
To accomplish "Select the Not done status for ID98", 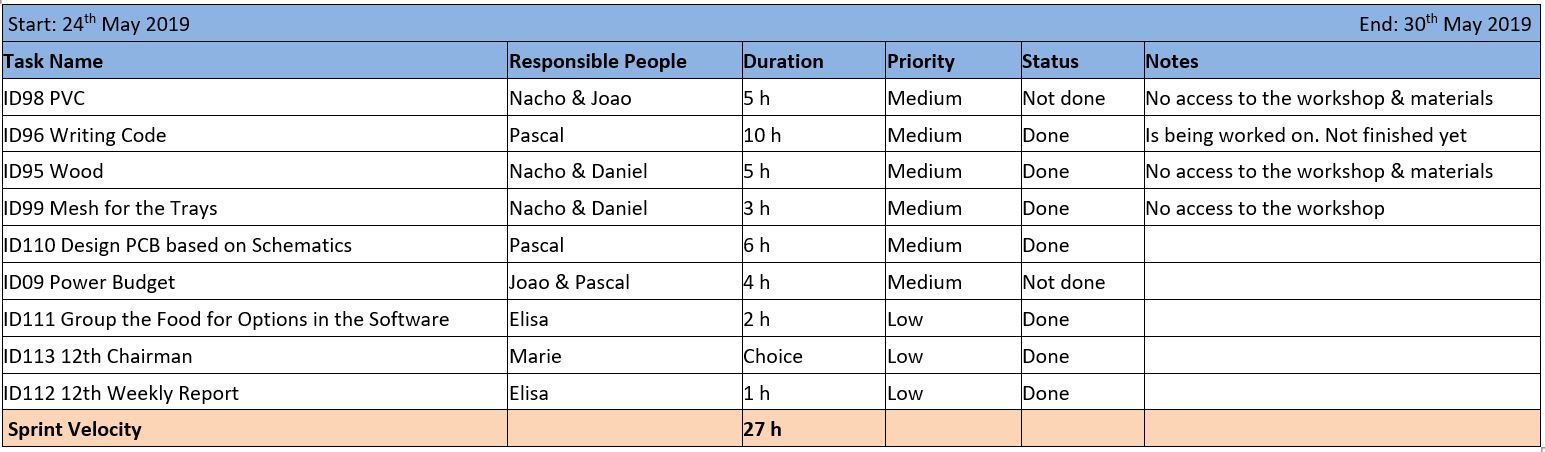I will (1082, 98).
